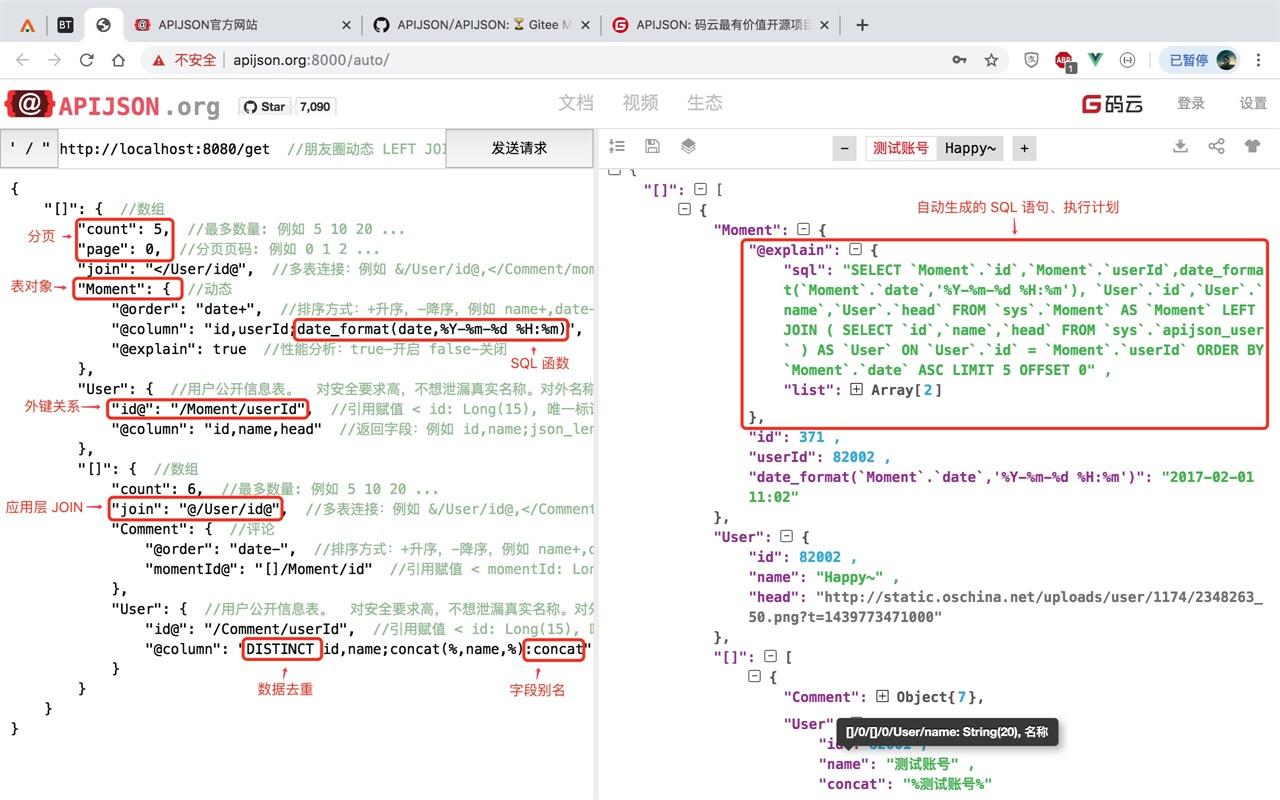
Task: Open the 生态 menu item in the header
Action: click(703, 102)
